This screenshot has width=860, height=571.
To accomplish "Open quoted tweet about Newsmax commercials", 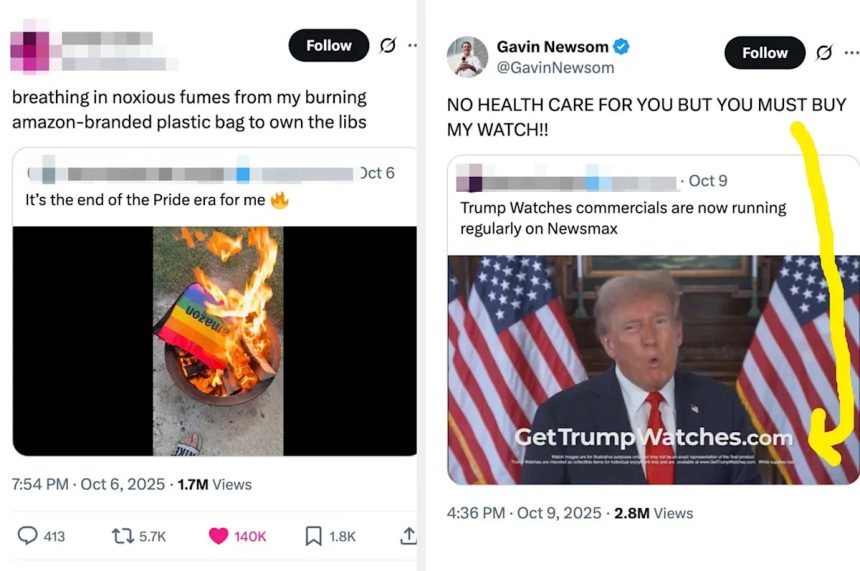I will (x=653, y=205).
